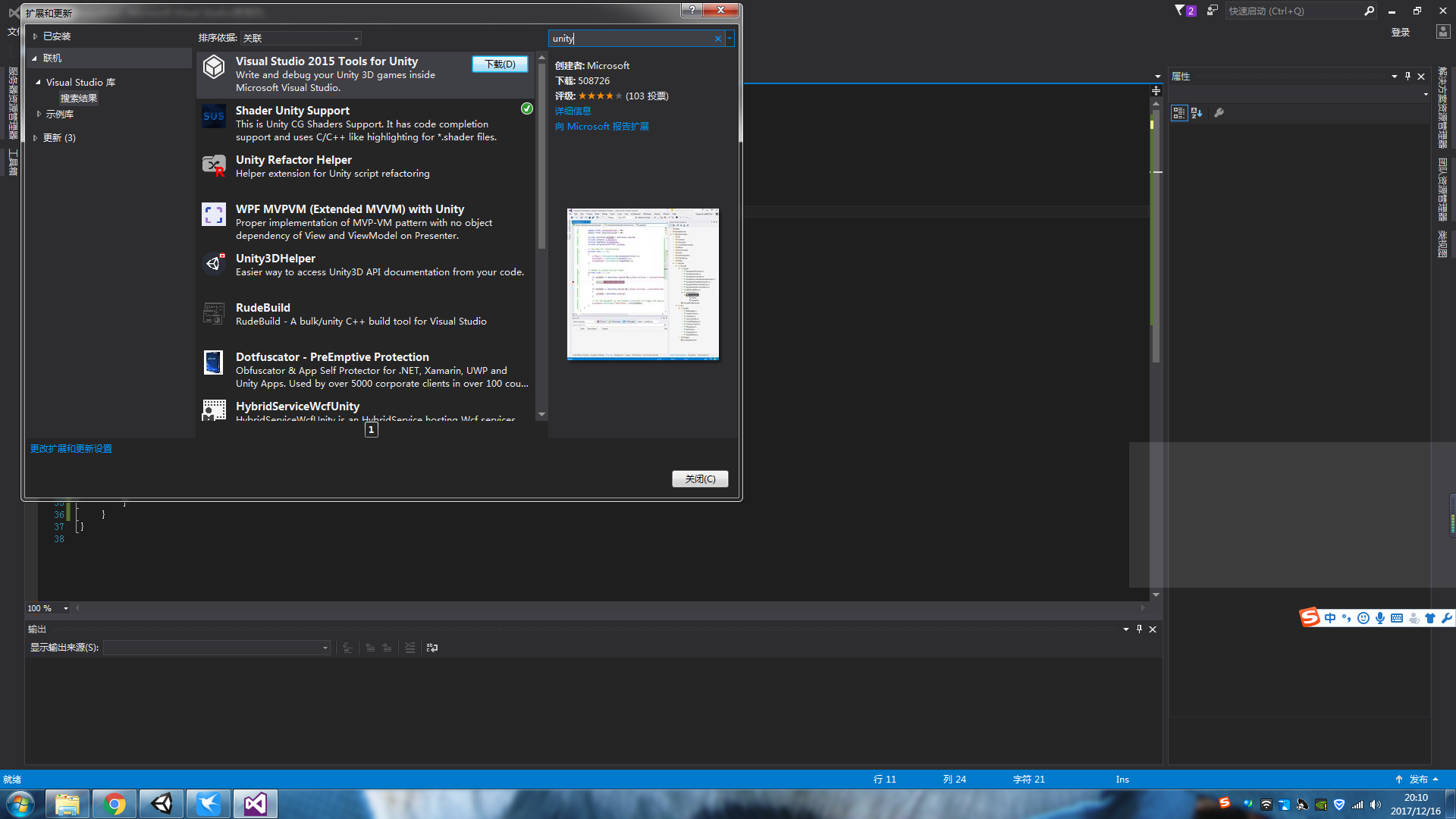1456x819 pixels.
Task: Close the Extensions and Updates dialog with 关闭(C)
Action: point(700,479)
